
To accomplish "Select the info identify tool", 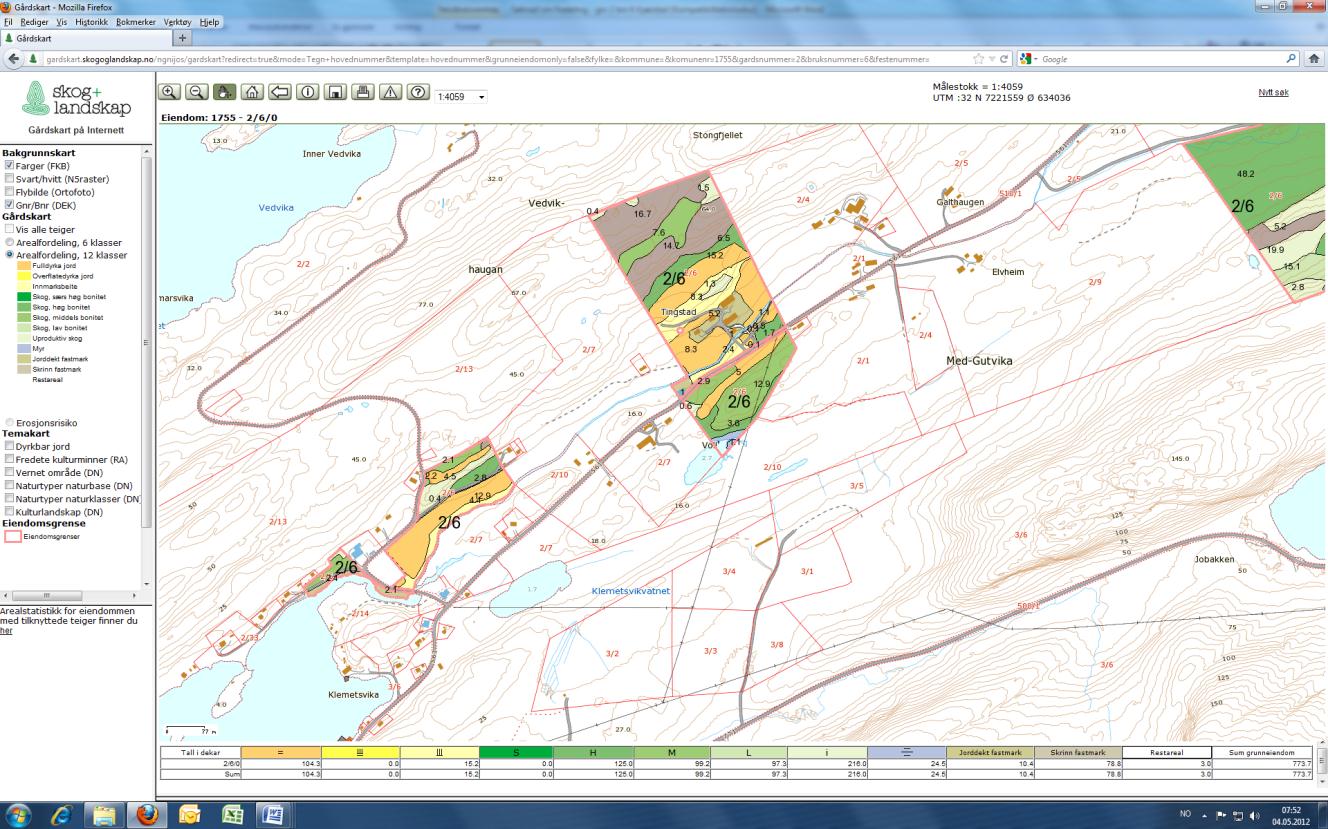I will pos(308,93).
